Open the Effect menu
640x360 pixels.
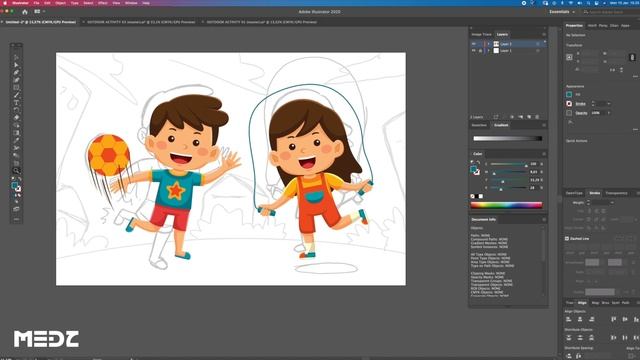click(102, 3)
